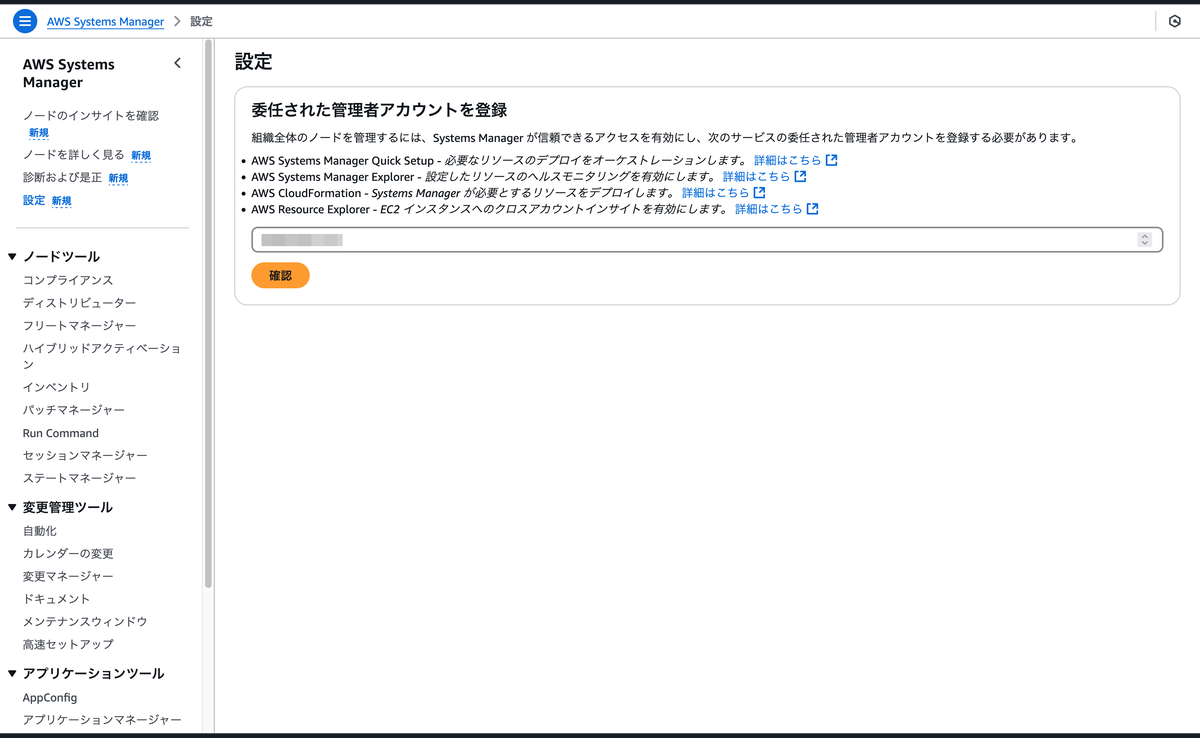This screenshot has width=1200, height=738.
Task: Go to インベントリ
Action: [57, 387]
